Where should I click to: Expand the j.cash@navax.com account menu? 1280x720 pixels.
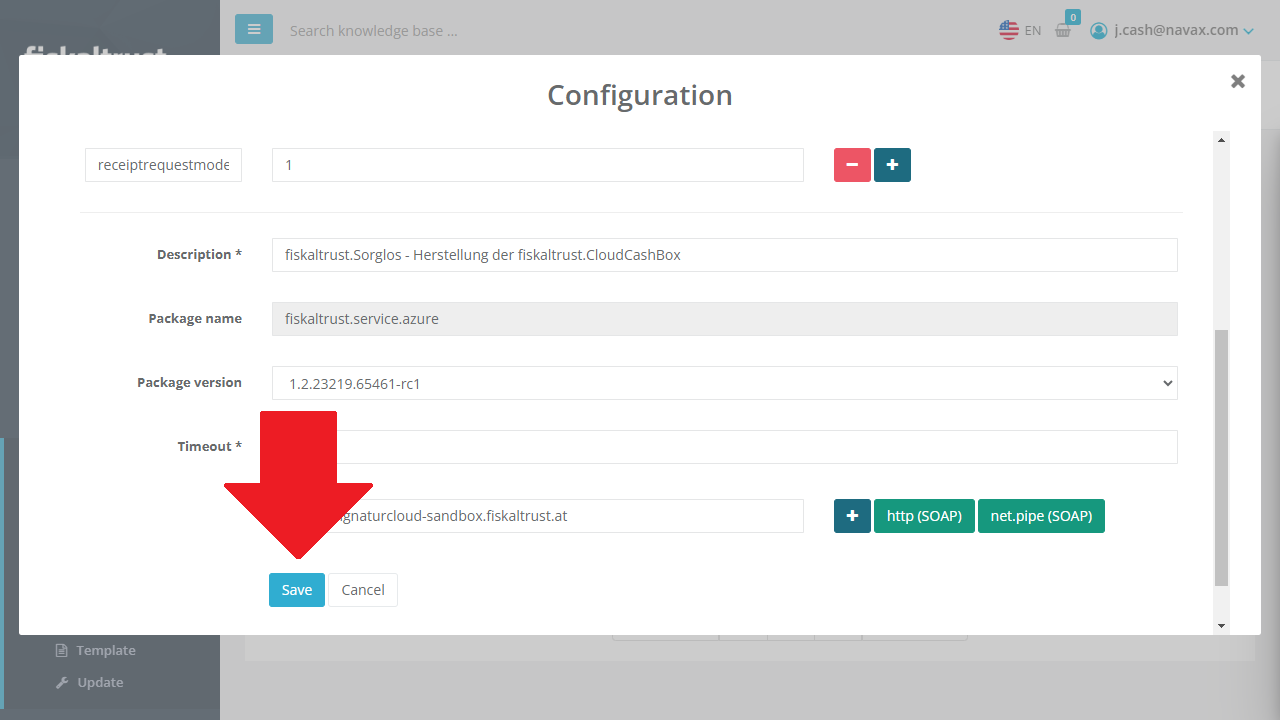coord(1183,30)
